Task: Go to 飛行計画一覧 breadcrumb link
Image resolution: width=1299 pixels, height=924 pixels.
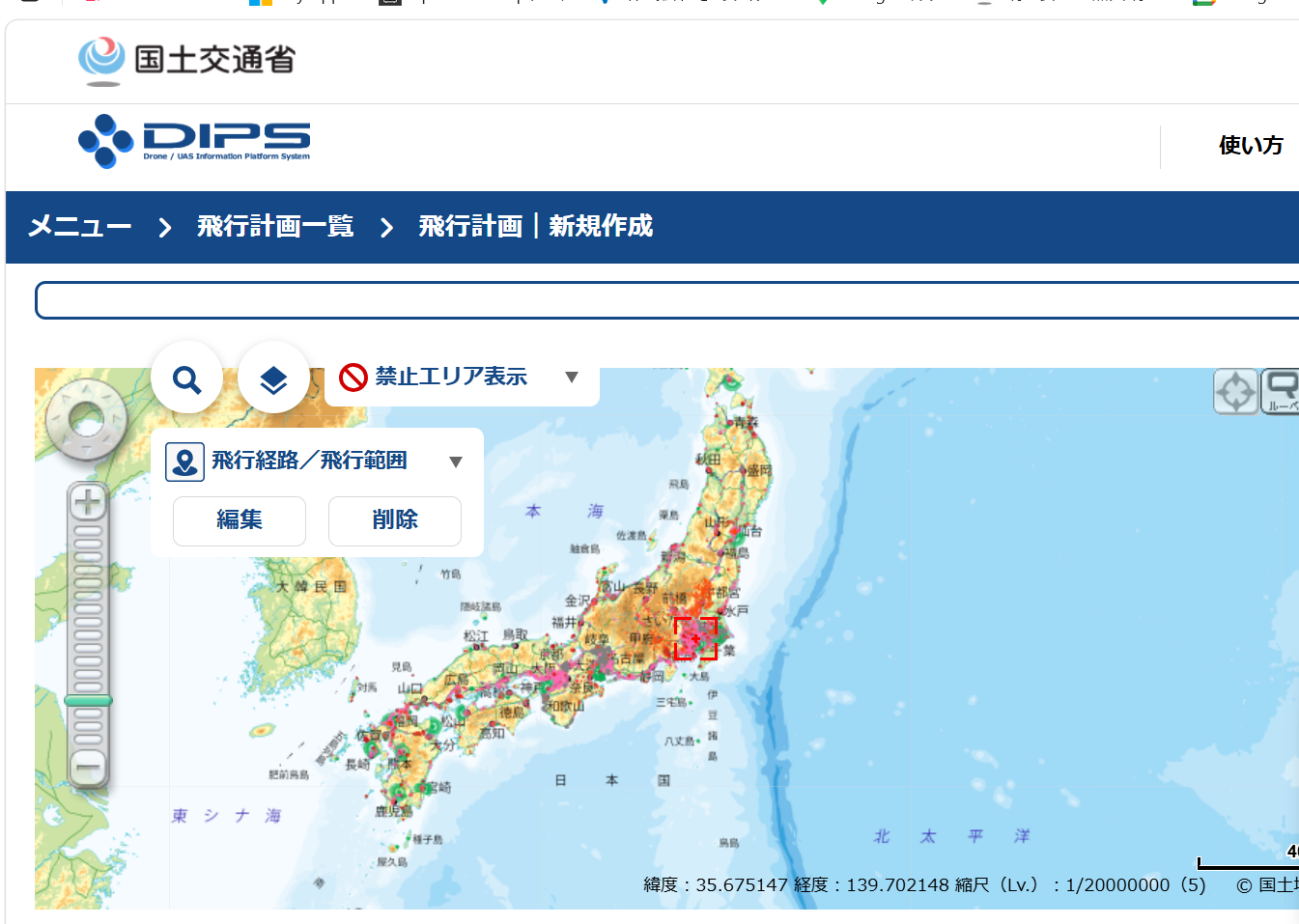Action: [x=275, y=227]
